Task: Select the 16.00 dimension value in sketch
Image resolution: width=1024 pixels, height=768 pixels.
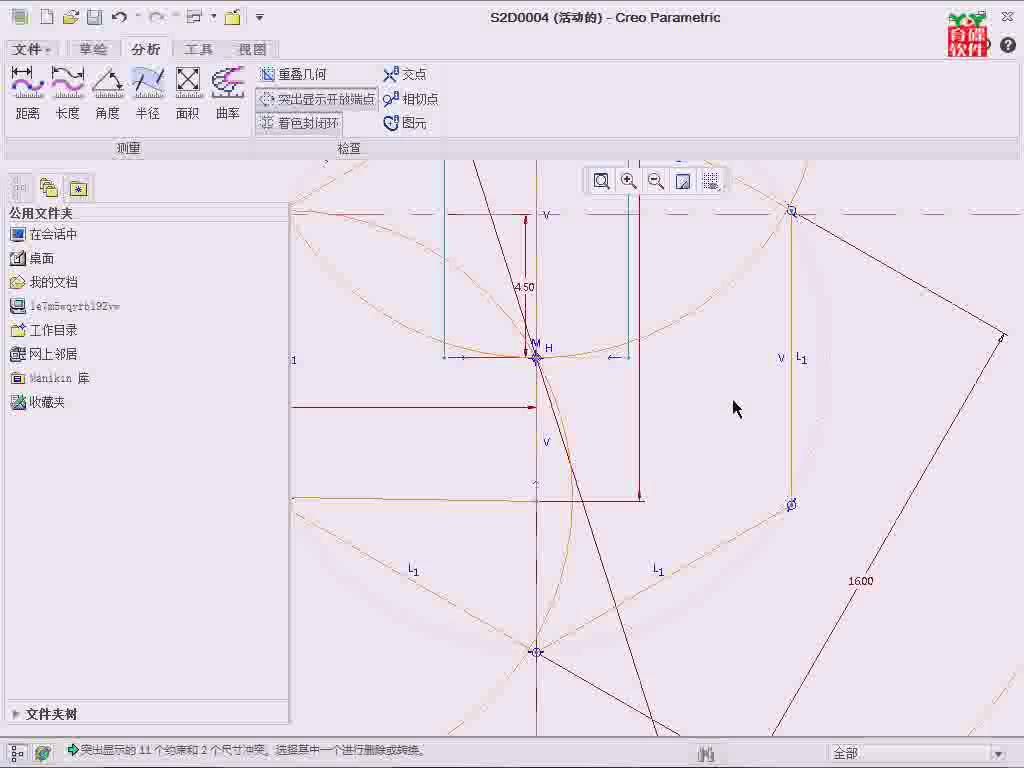Action: [x=861, y=581]
